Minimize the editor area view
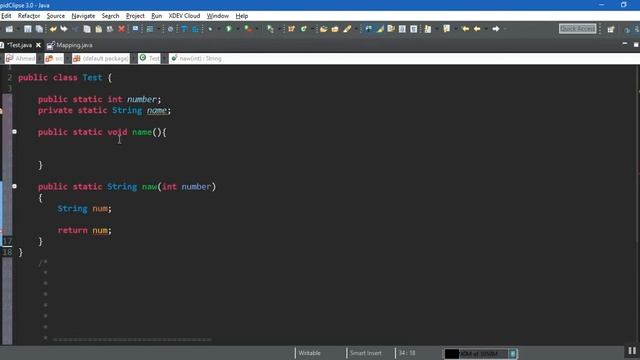 tap(624, 44)
